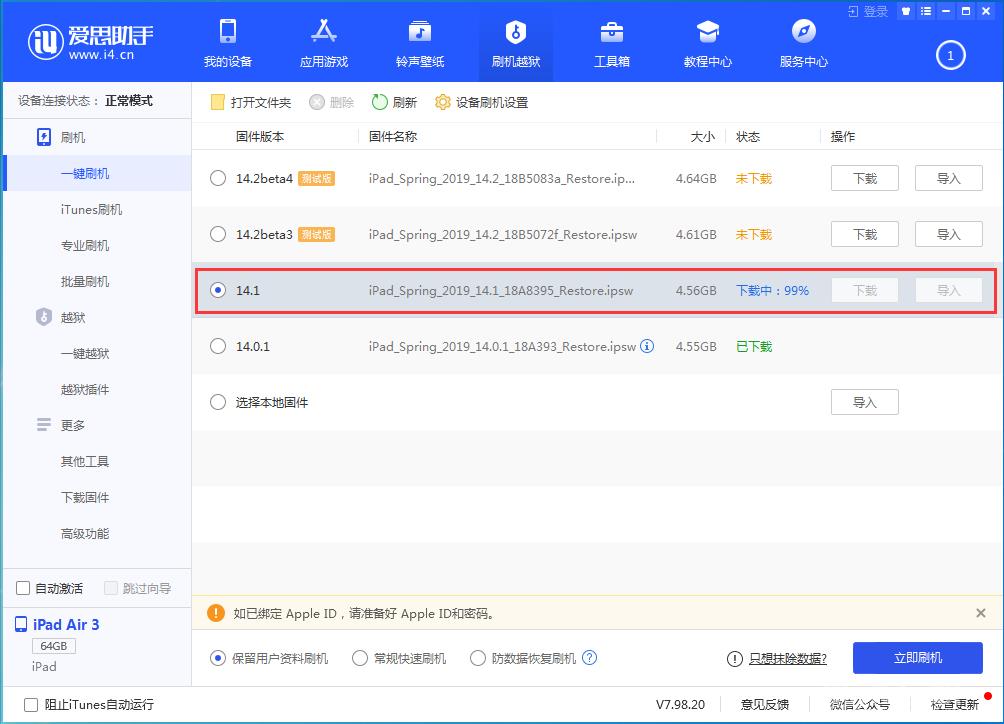Enable the 自动激活 auto-activate checkbox
Image resolution: width=1004 pixels, height=724 pixels.
[x=22, y=588]
